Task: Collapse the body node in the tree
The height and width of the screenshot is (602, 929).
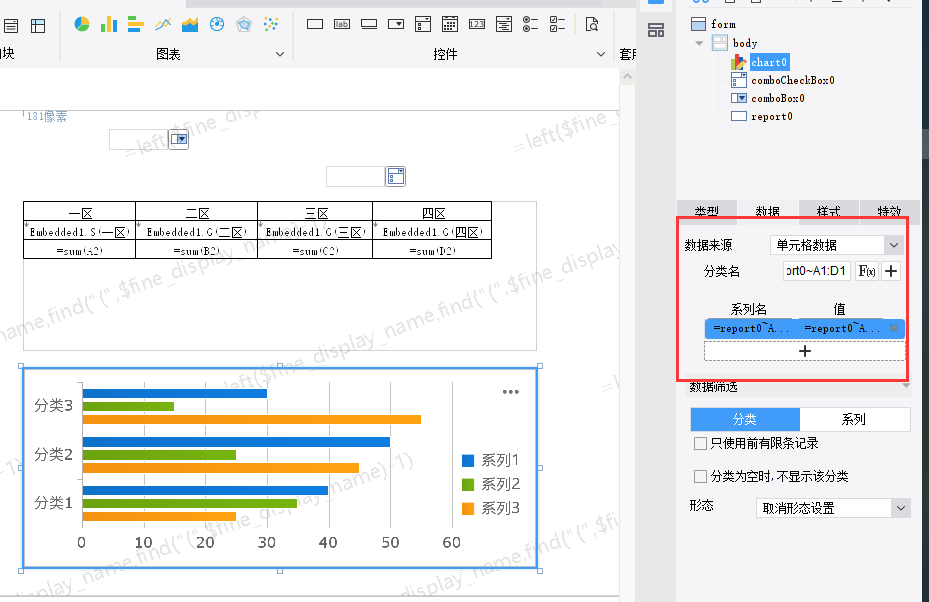Action: click(699, 43)
